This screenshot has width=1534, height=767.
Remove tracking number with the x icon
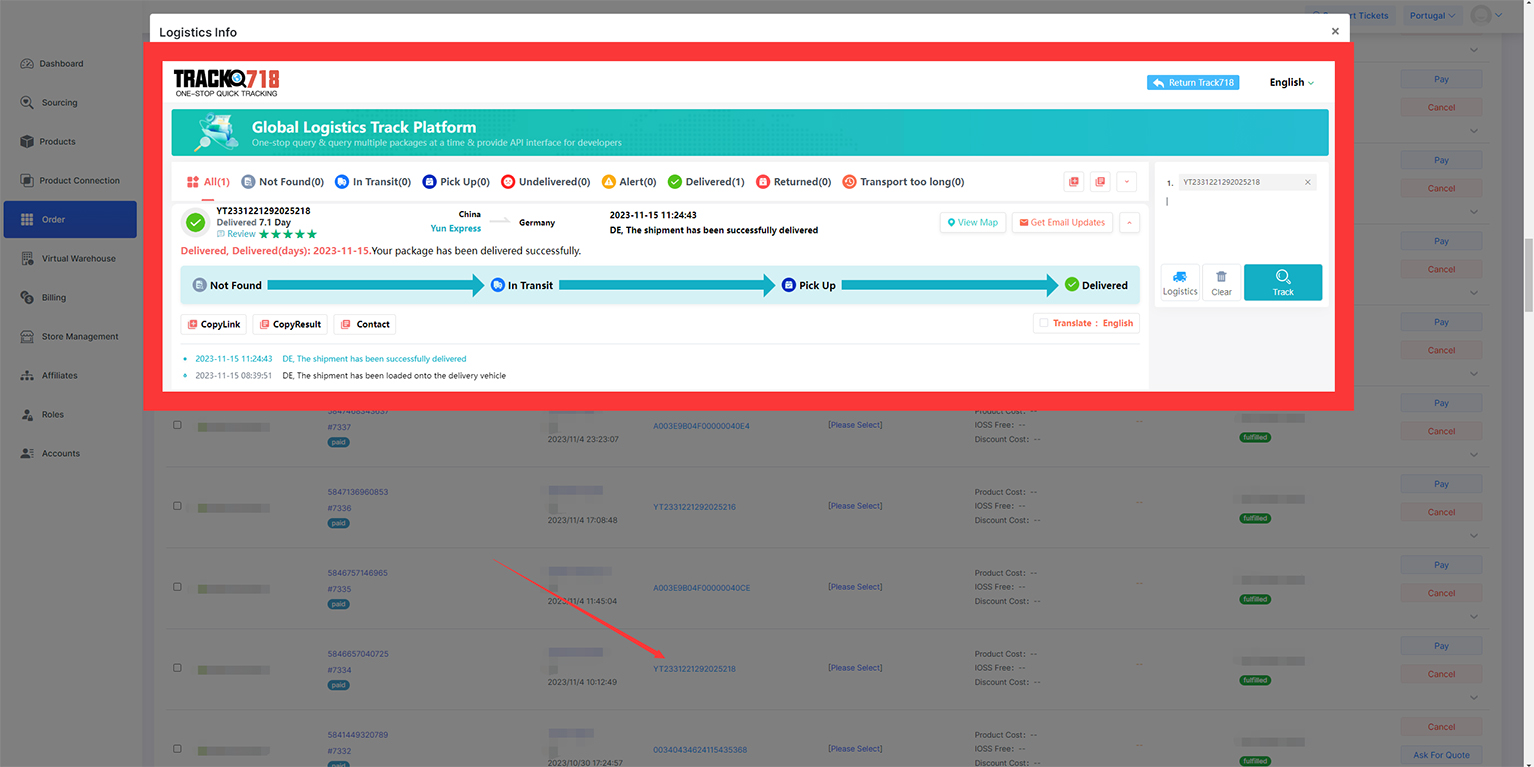pos(1307,182)
